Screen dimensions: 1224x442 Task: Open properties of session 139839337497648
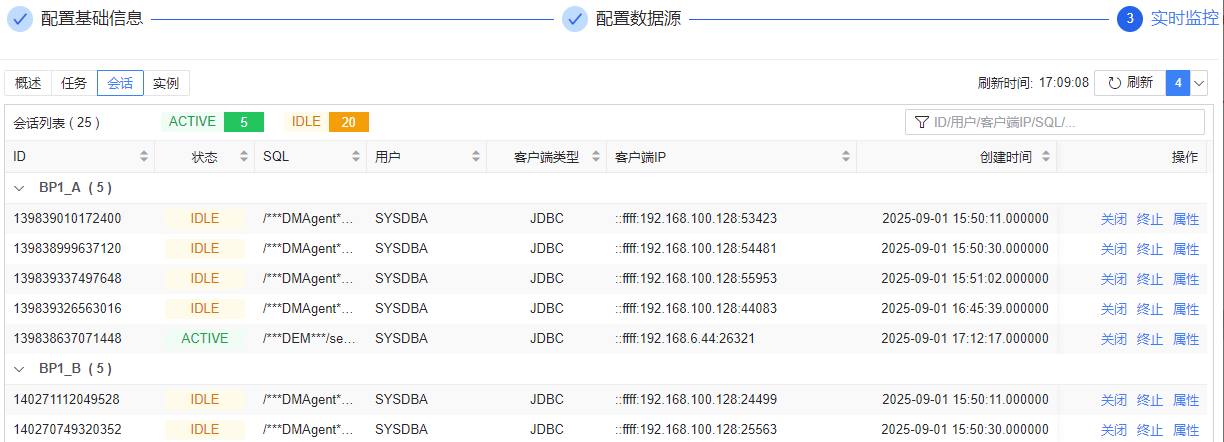point(1186,279)
